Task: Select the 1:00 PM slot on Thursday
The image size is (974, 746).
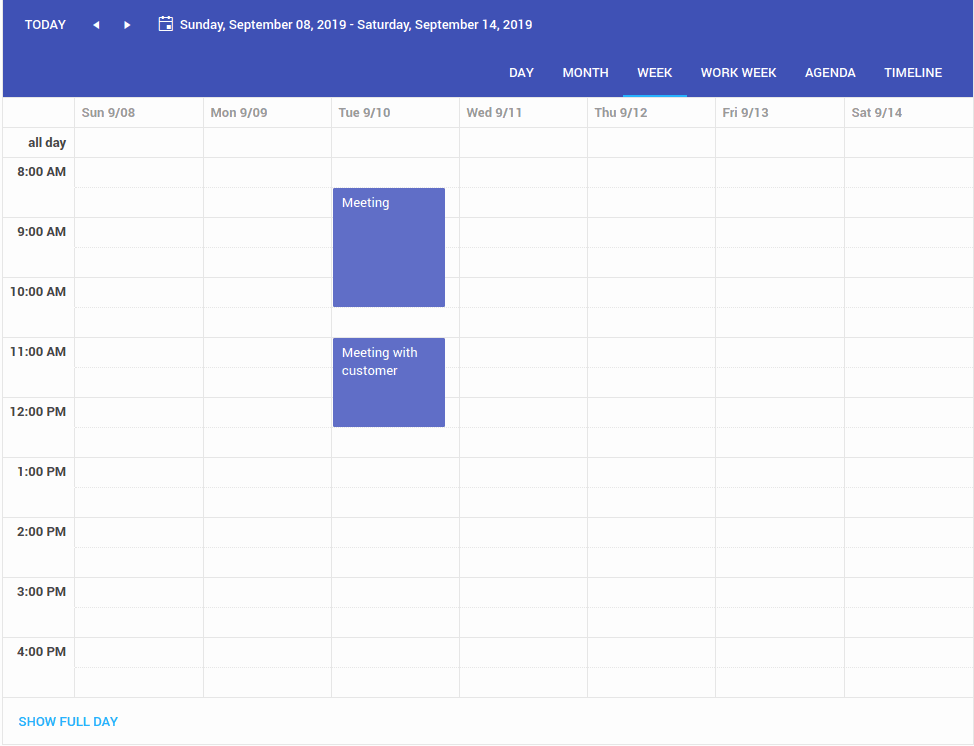Action: [x=651, y=473]
